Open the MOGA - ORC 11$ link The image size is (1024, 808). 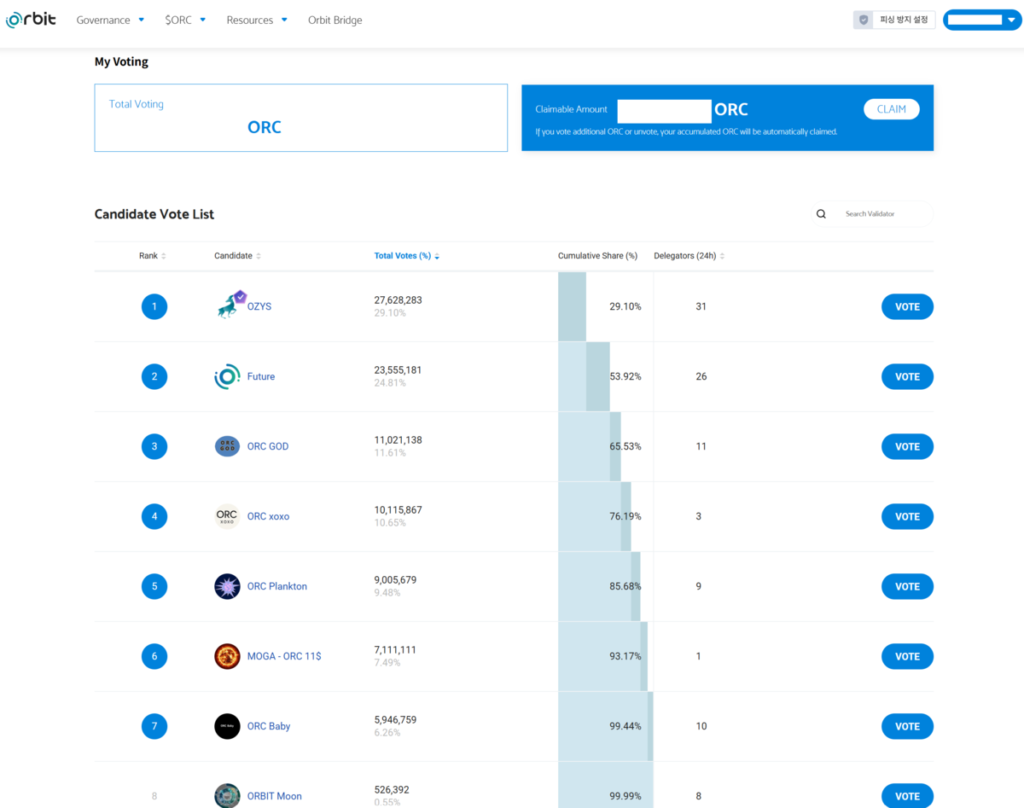click(x=284, y=656)
